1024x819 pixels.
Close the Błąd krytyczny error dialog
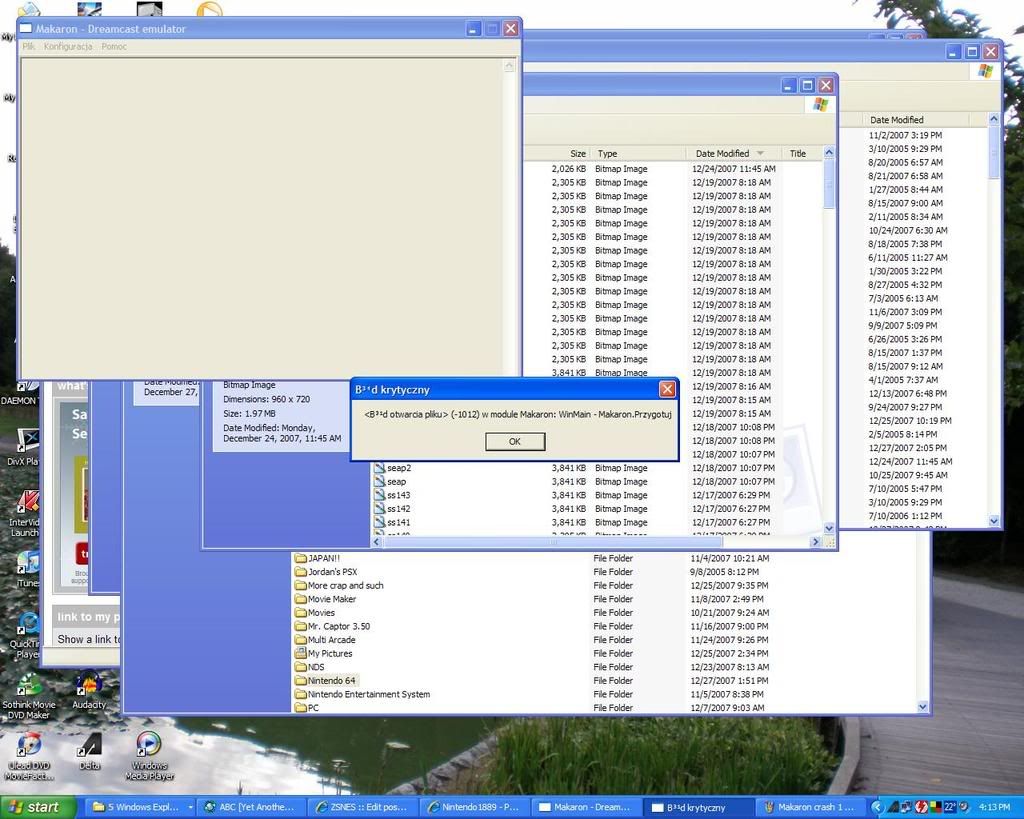pyautogui.click(x=667, y=389)
